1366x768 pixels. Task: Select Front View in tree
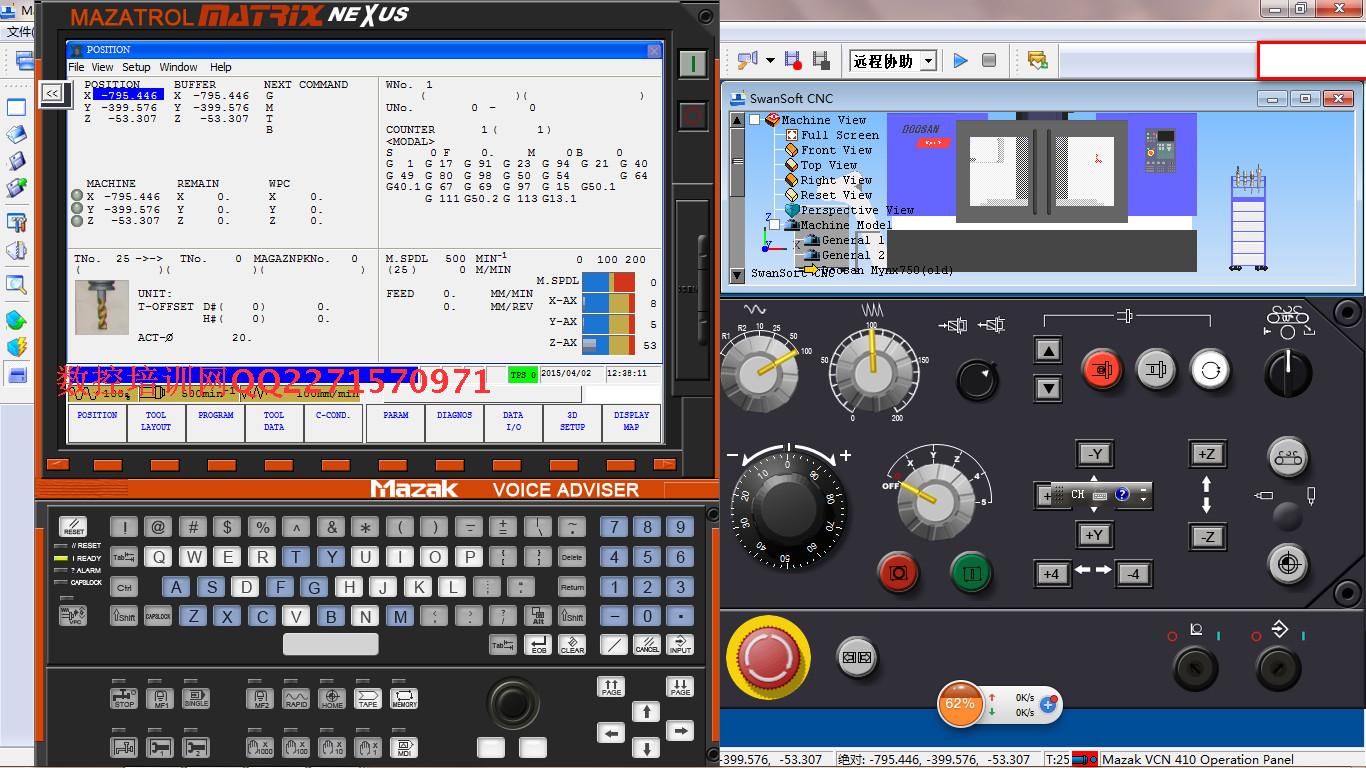click(836, 150)
